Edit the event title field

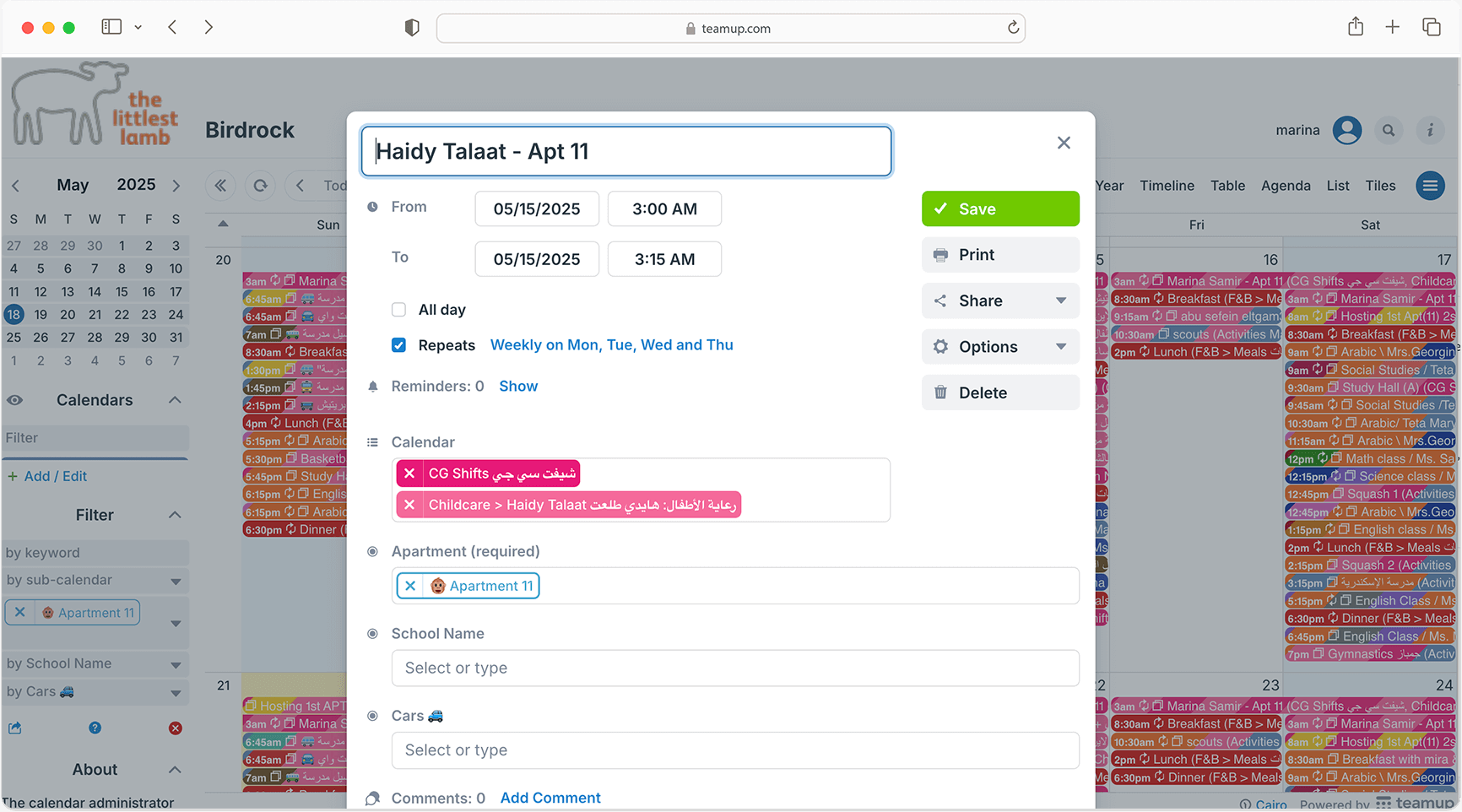[626, 152]
